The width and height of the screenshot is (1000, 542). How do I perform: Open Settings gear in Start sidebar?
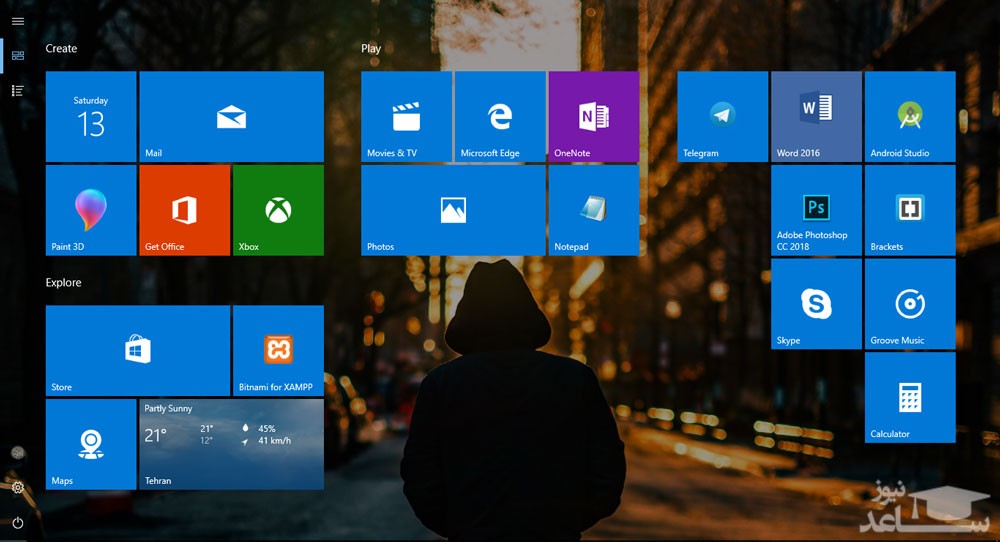[x=18, y=488]
